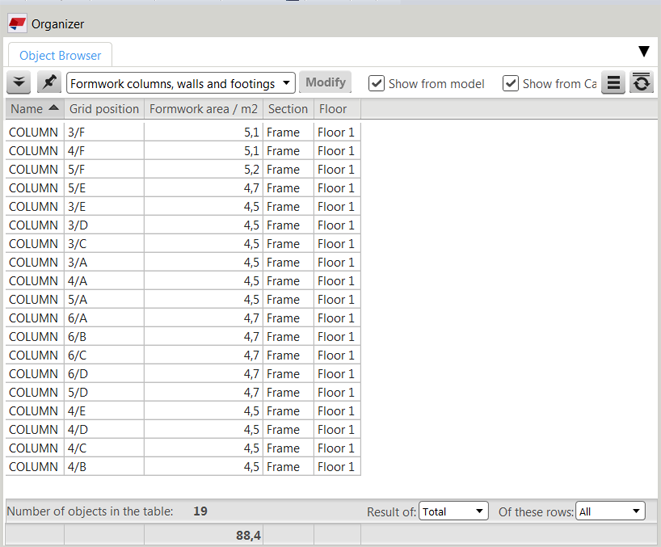Click the Grid position column header
The width and height of the screenshot is (661, 547).
[103, 109]
